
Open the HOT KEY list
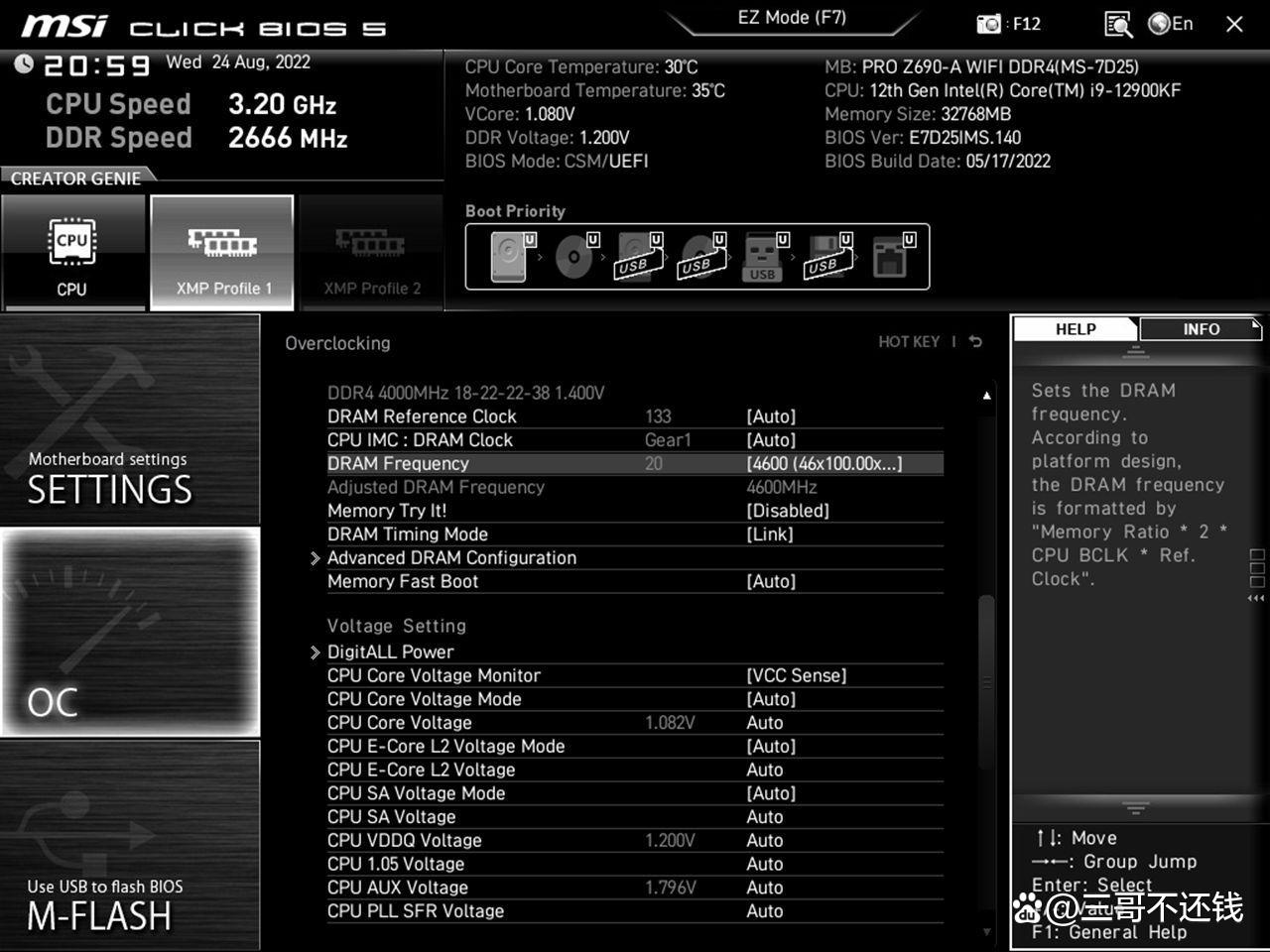909,341
